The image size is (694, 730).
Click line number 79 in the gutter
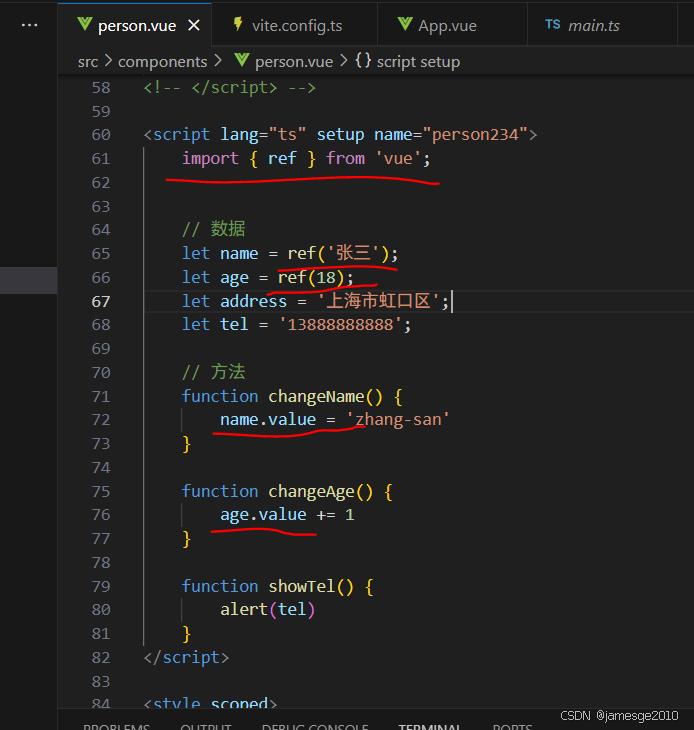point(101,587)
